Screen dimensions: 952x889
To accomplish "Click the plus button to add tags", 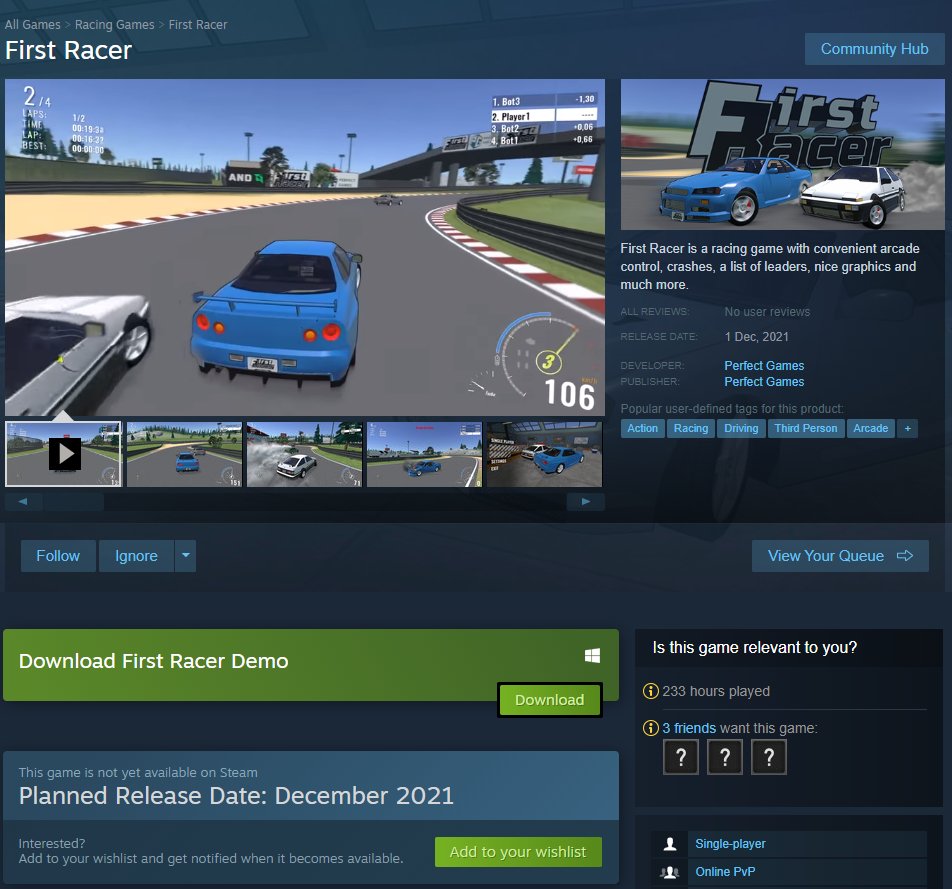I will tap(908, 428).
